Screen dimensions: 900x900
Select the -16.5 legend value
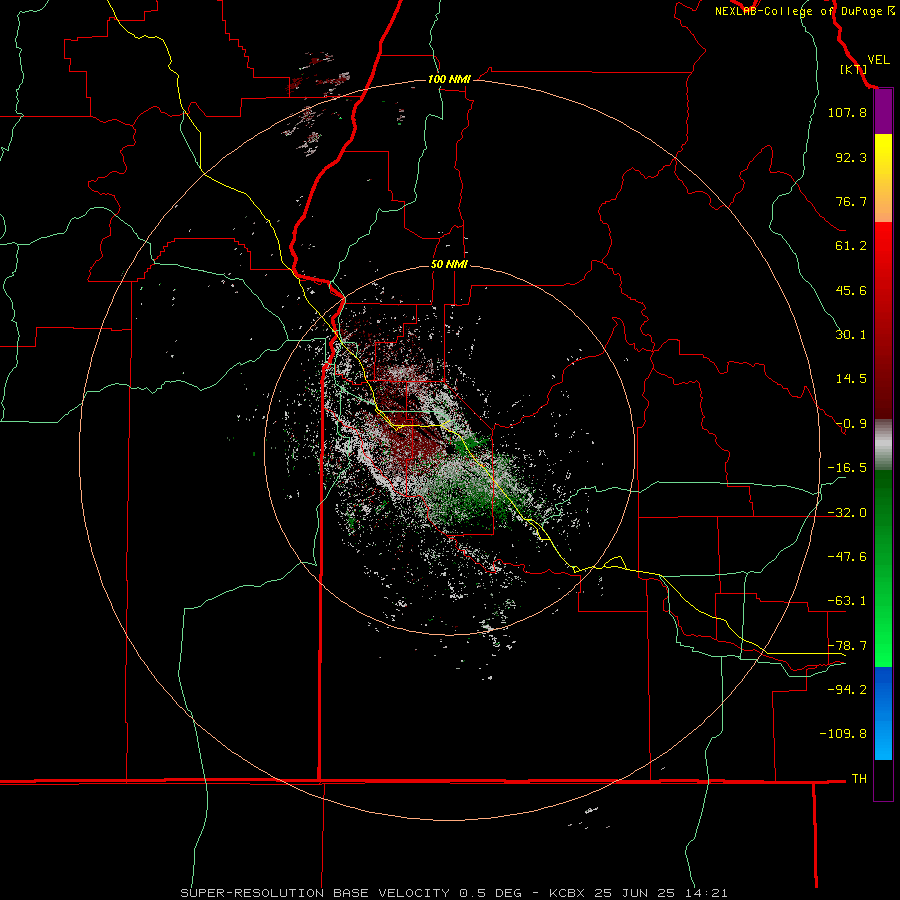point(847,468)
